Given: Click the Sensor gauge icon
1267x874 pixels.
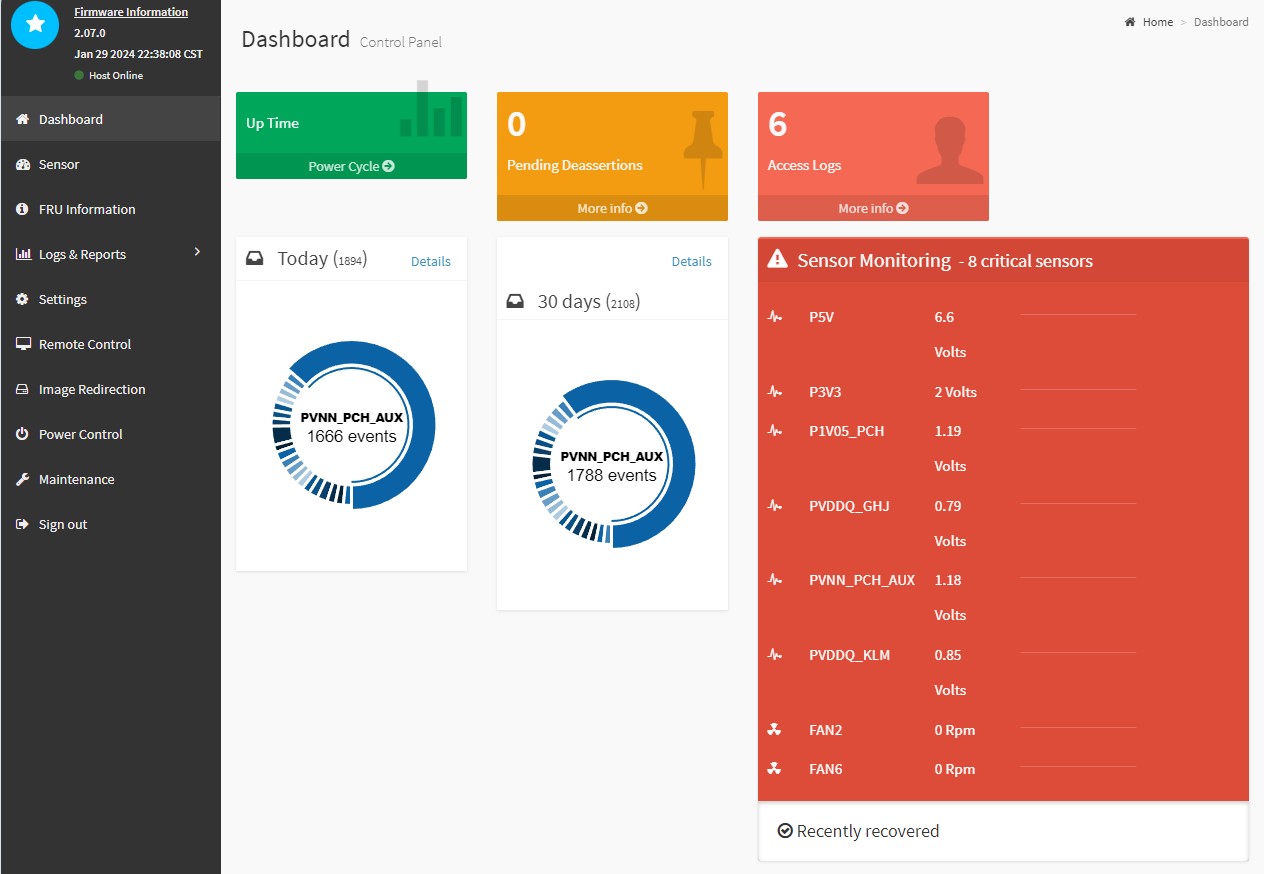Looking at the screenshot, I should pyautogui.click(x=22, y=165).
